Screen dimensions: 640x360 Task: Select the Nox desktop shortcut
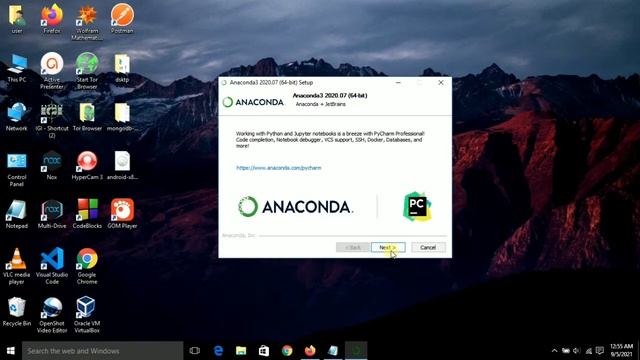point(52,165)
